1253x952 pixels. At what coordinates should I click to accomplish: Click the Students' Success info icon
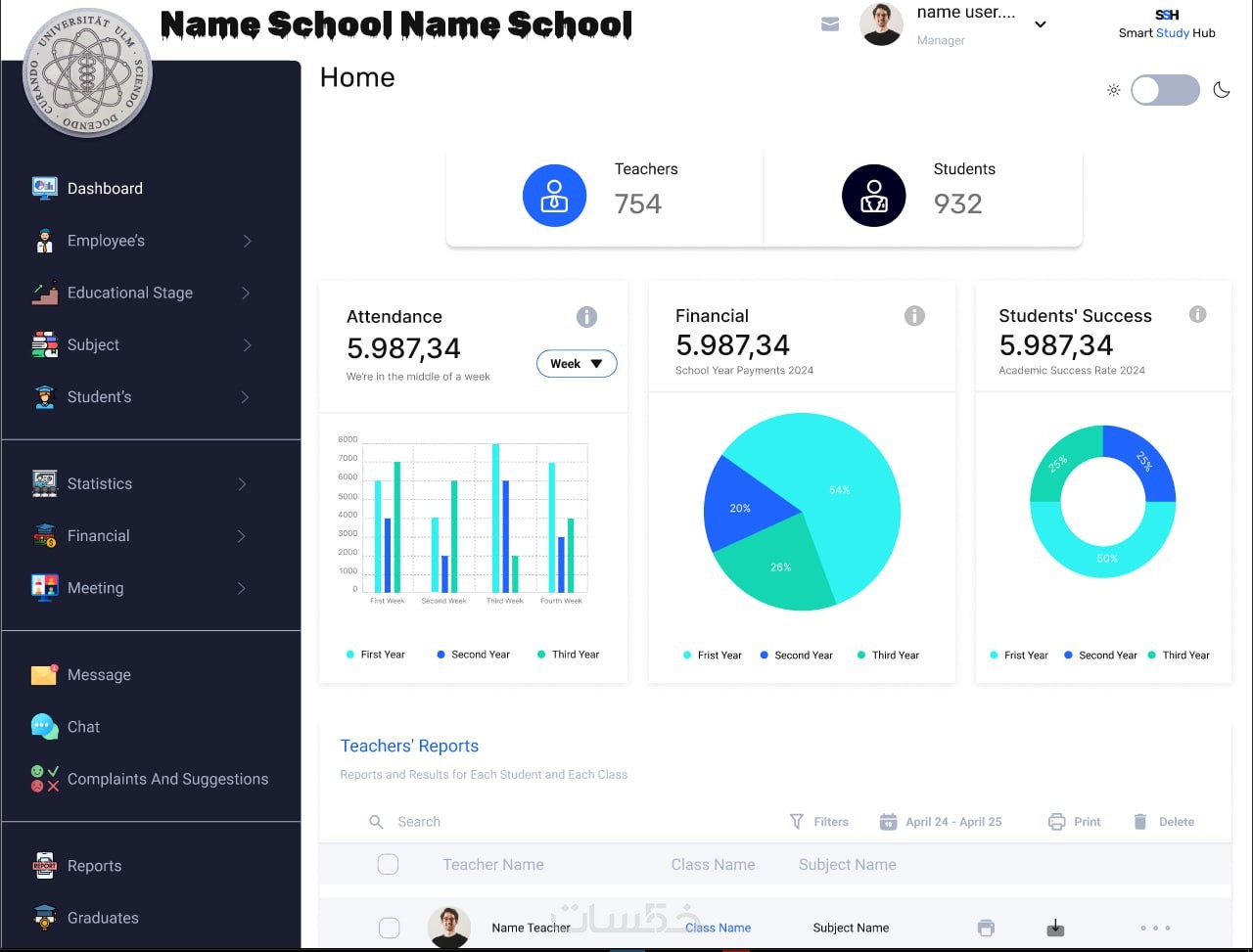(1197, 314)
